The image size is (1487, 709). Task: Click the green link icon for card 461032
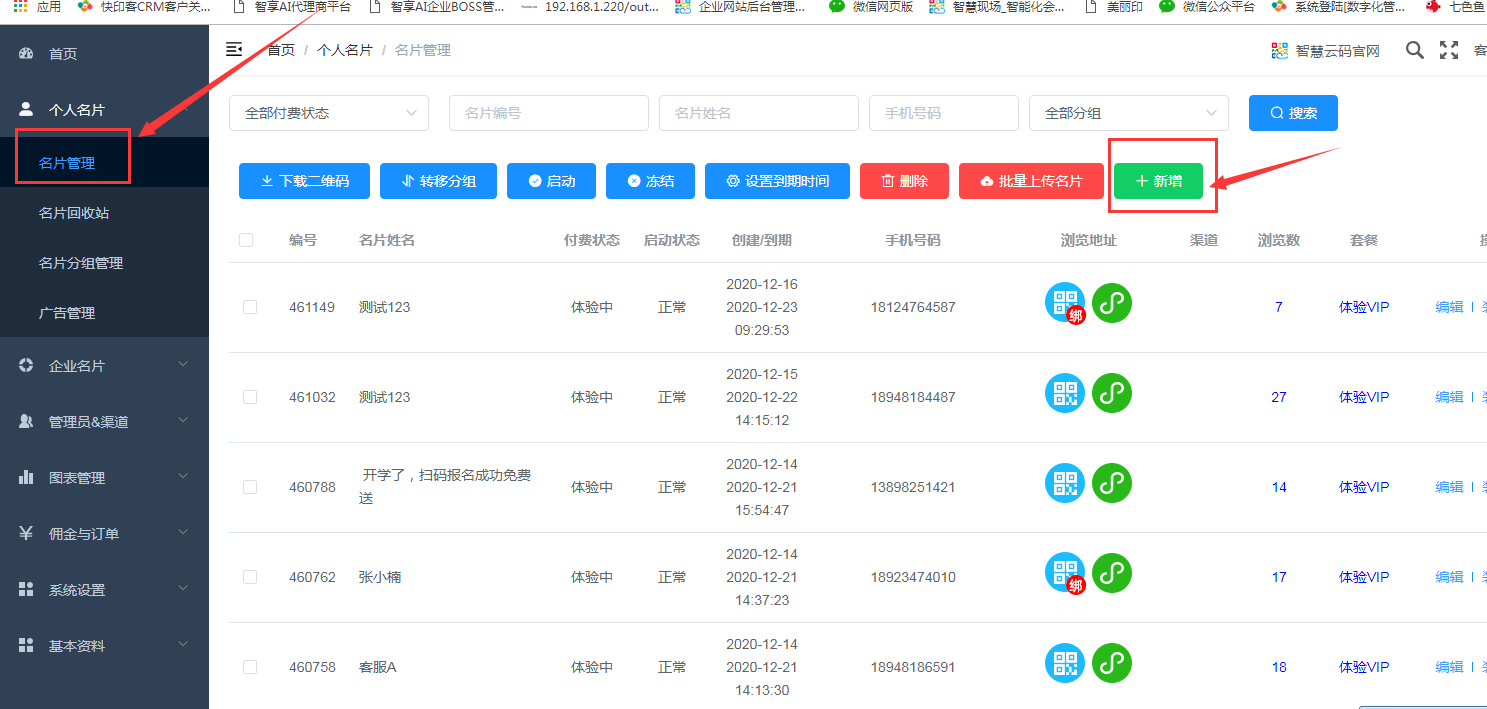point(1111,393)
